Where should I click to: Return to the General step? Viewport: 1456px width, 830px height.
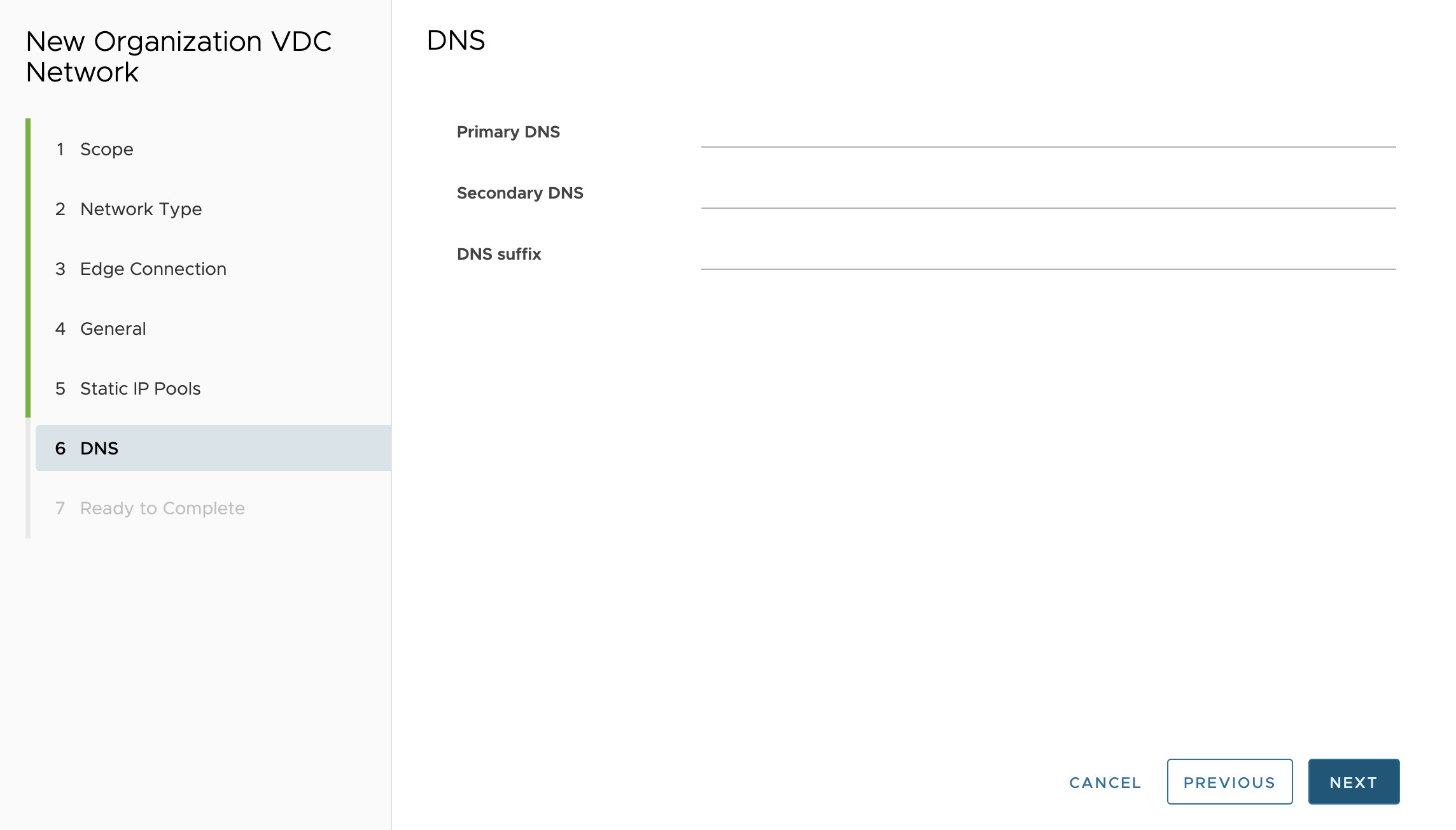[113, 328]
